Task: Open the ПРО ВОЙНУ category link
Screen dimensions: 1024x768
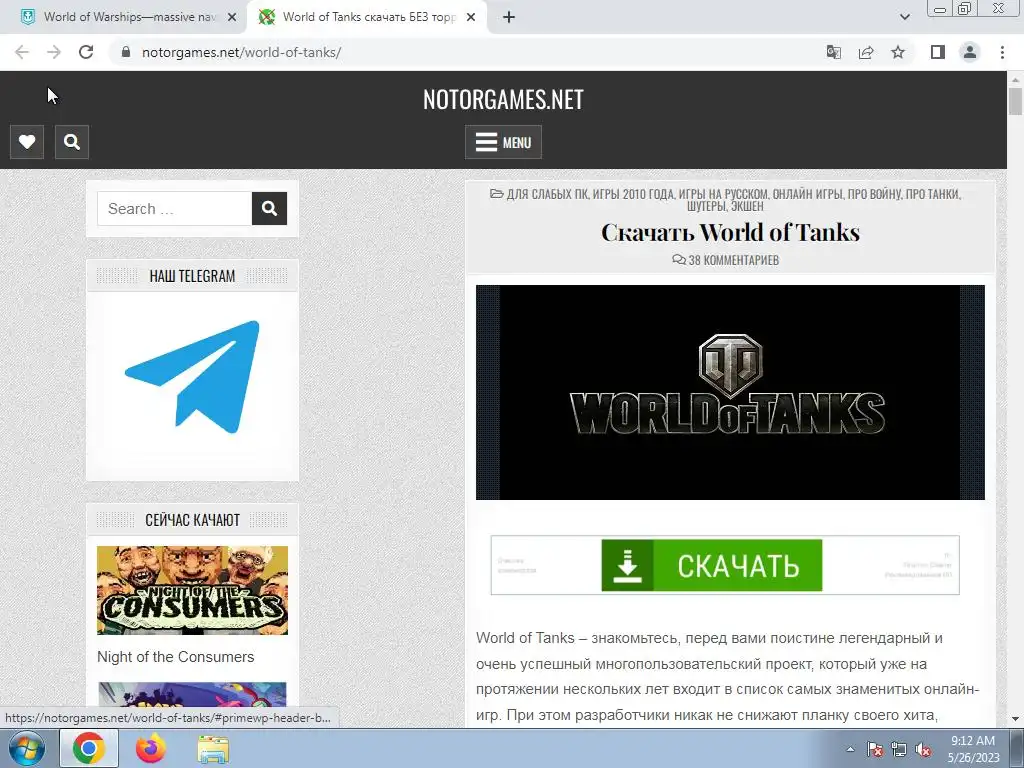Action: click(874, 194)
